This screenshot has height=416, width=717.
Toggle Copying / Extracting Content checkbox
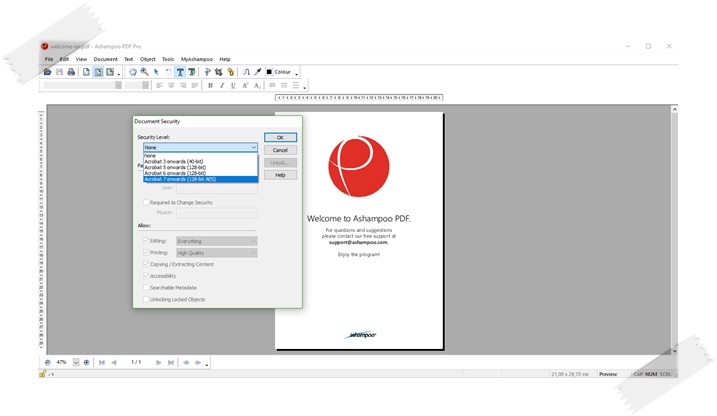pyautogui.click(x=146, y=264)
